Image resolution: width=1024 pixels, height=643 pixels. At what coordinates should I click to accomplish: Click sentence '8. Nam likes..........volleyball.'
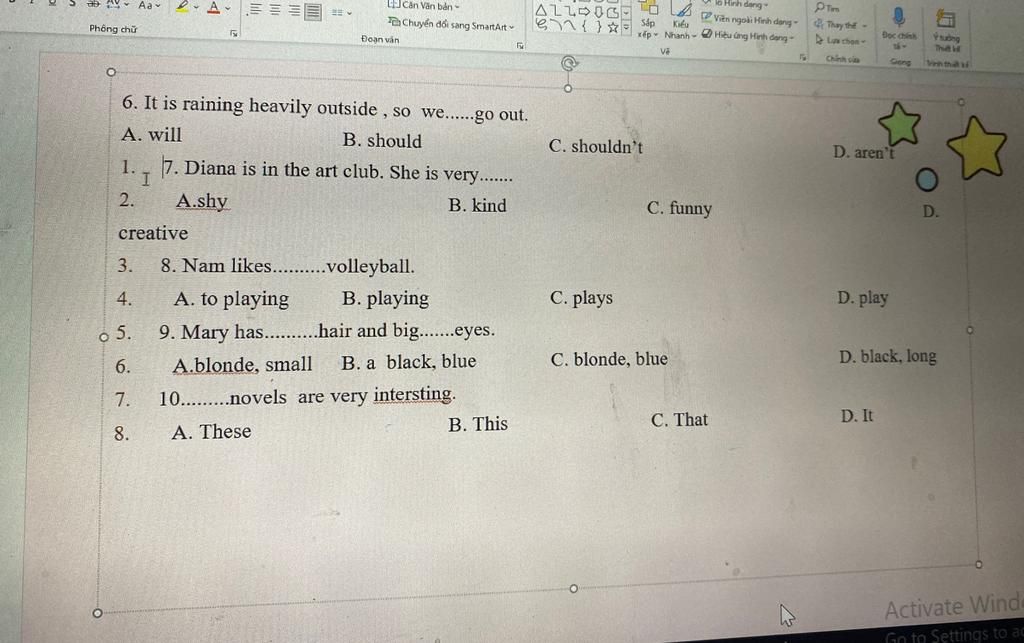(287, 266)
